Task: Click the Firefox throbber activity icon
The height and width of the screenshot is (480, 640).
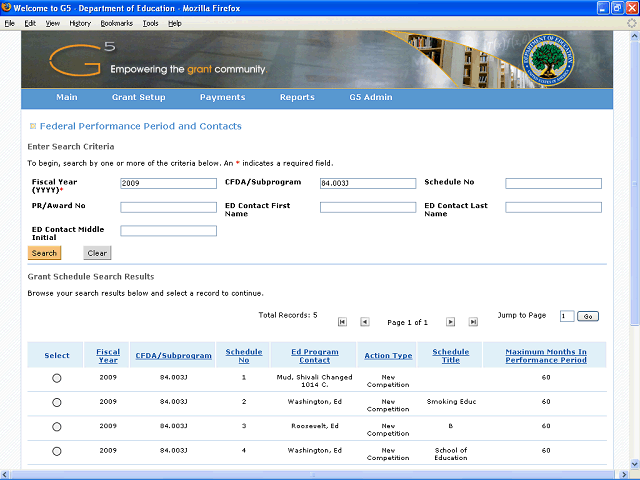Action: click(x=630, y=22)
